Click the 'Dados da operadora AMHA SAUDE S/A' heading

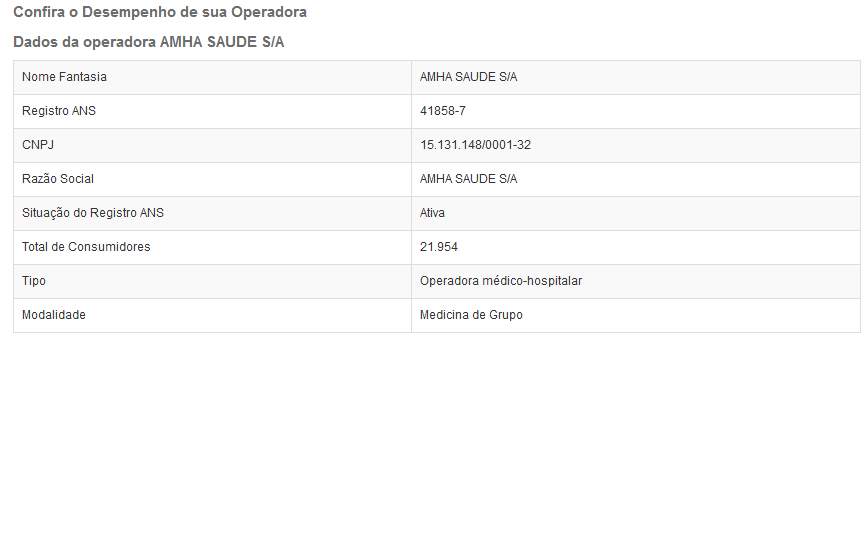click(x=148, y=42)
